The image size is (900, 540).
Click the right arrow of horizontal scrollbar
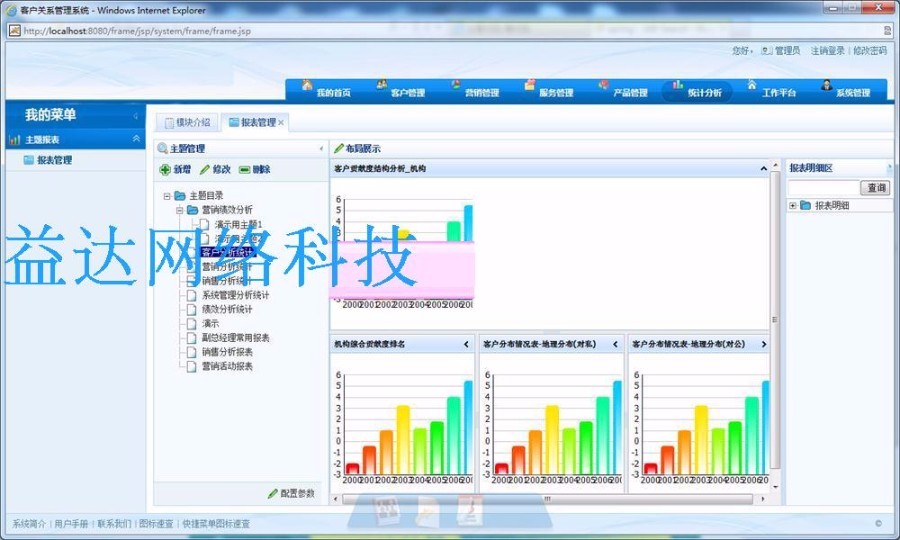pyautogui.click(x=763, y=499)
